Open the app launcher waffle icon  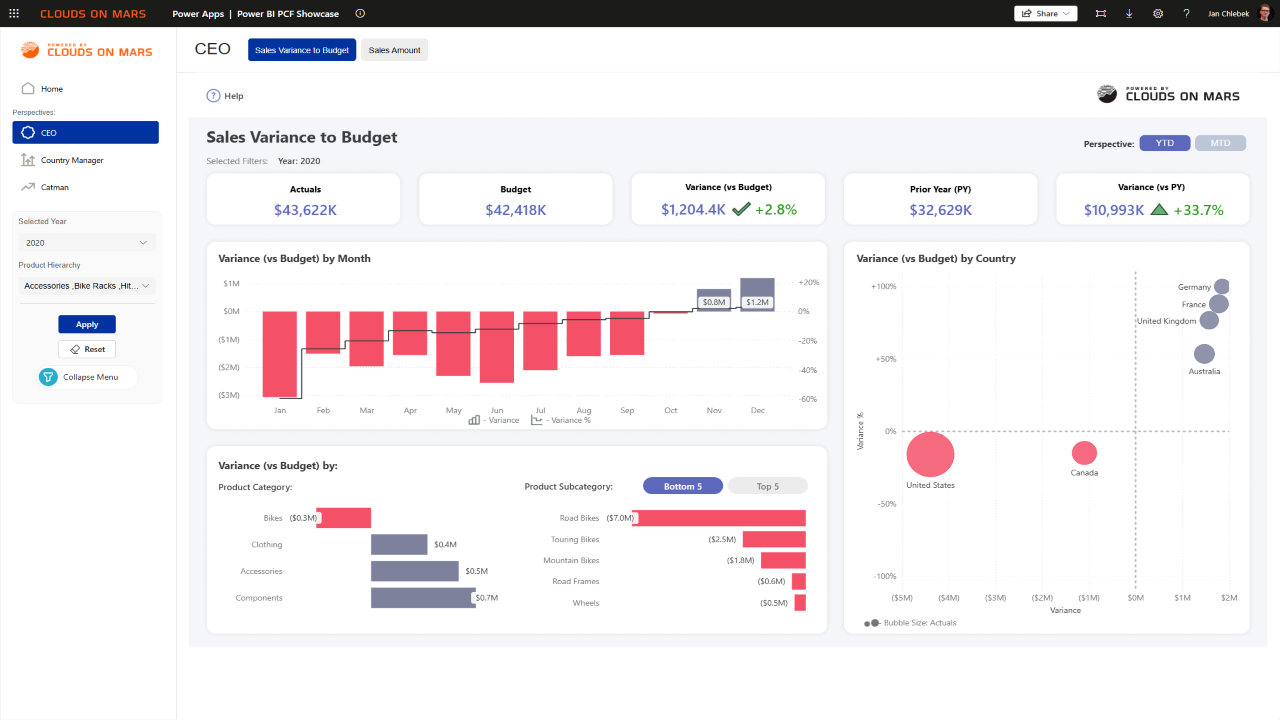14,14
